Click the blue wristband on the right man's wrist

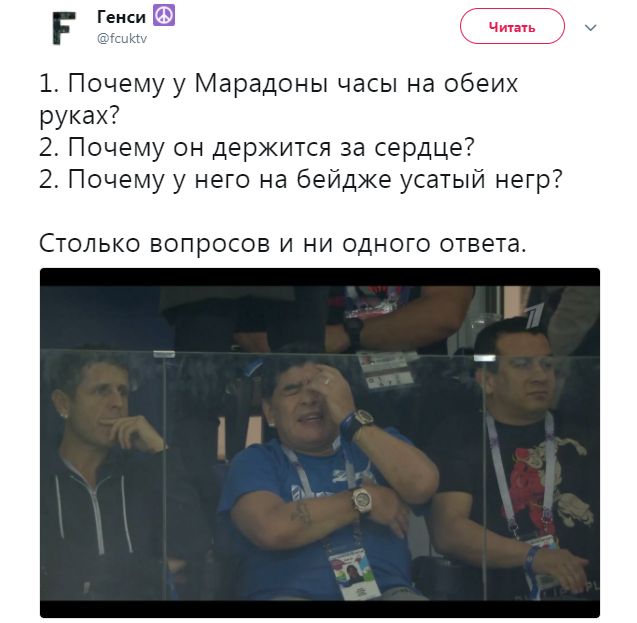tap(532, 557)
